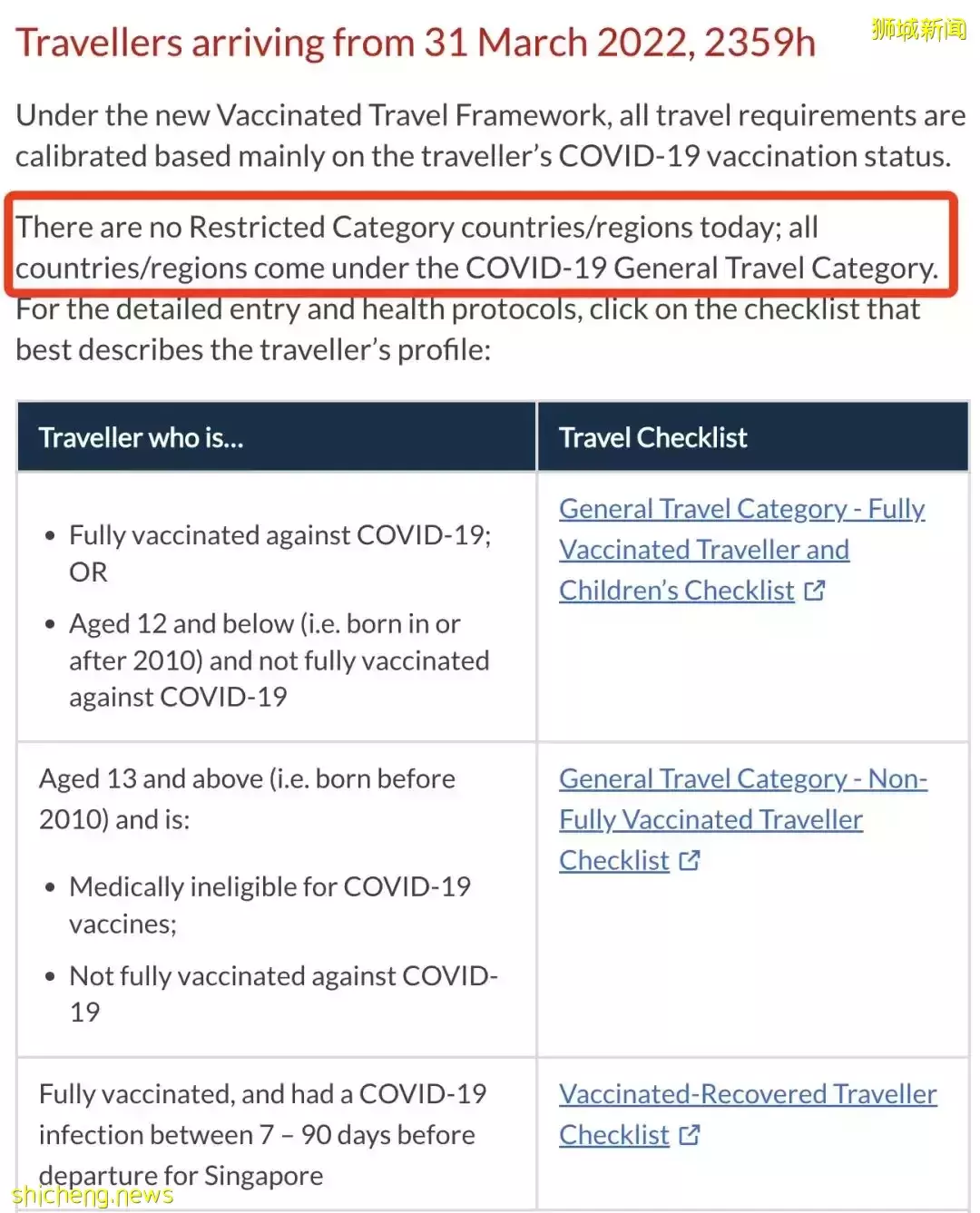Screen dimensions: 980x1213
Task: Click the "Aged 12 and below" bullet item
Action: pos(279,660)
